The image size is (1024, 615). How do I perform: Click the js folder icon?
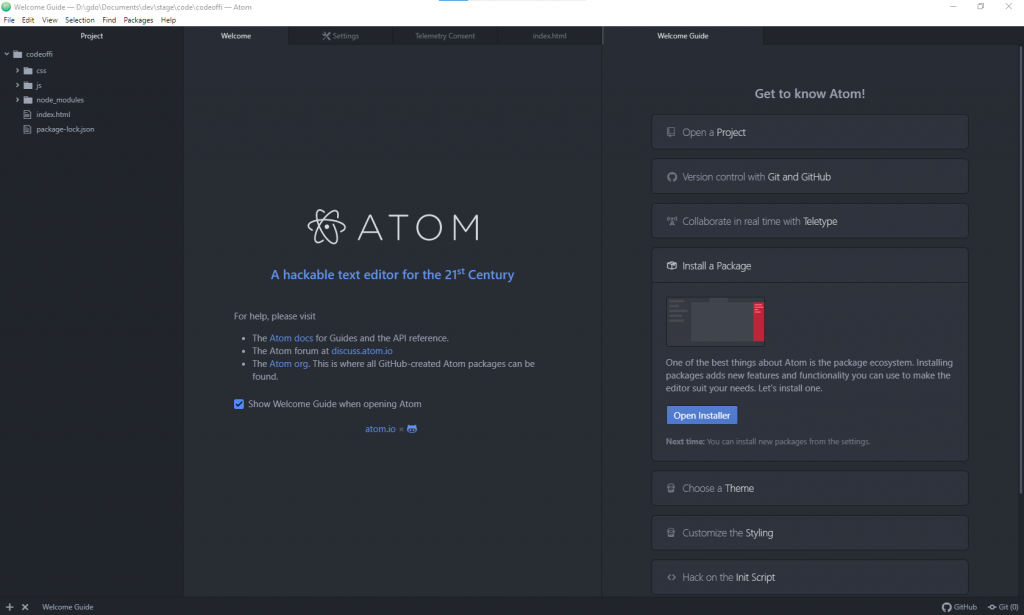tap(28, 86)
